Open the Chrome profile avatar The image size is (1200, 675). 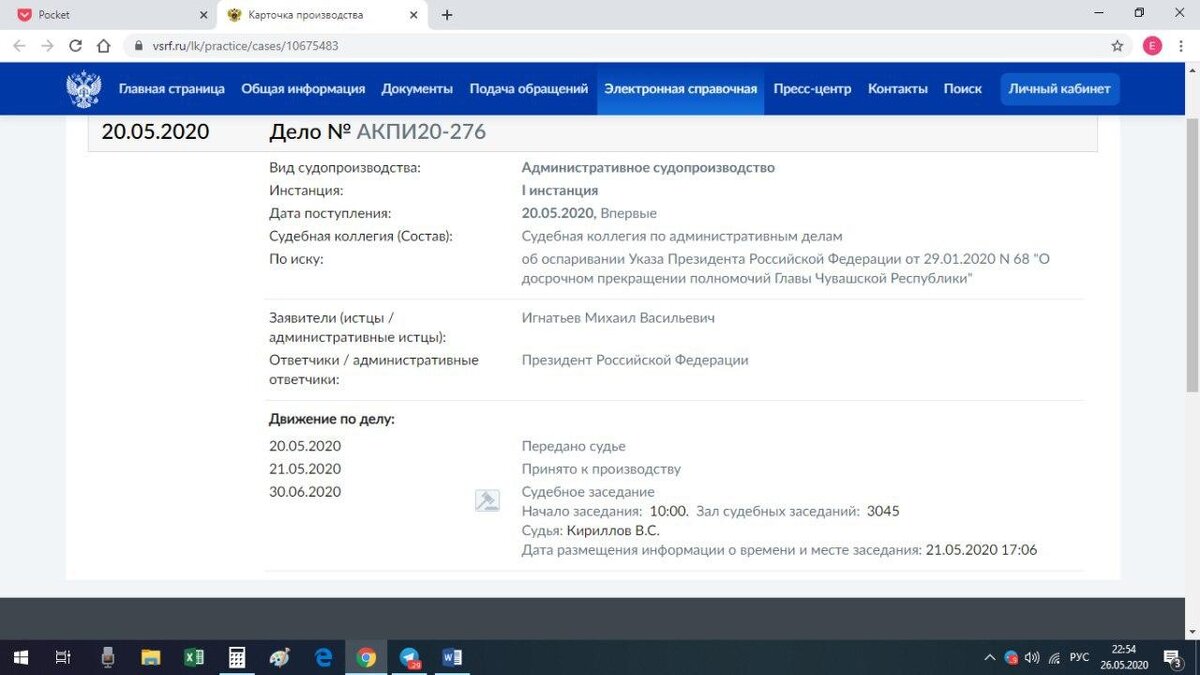tap(1152, 46)
